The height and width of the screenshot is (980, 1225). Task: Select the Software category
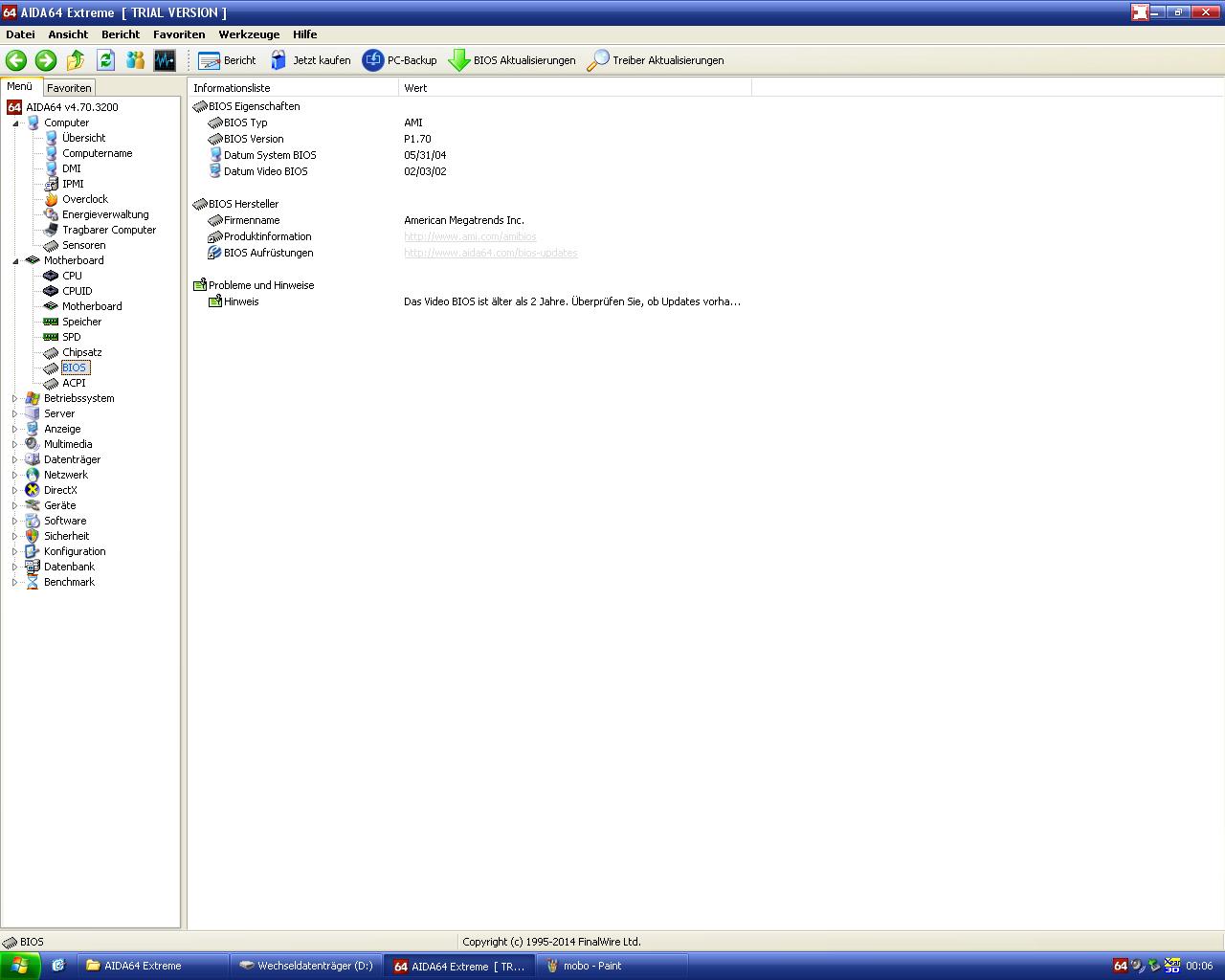coord(65,521)
